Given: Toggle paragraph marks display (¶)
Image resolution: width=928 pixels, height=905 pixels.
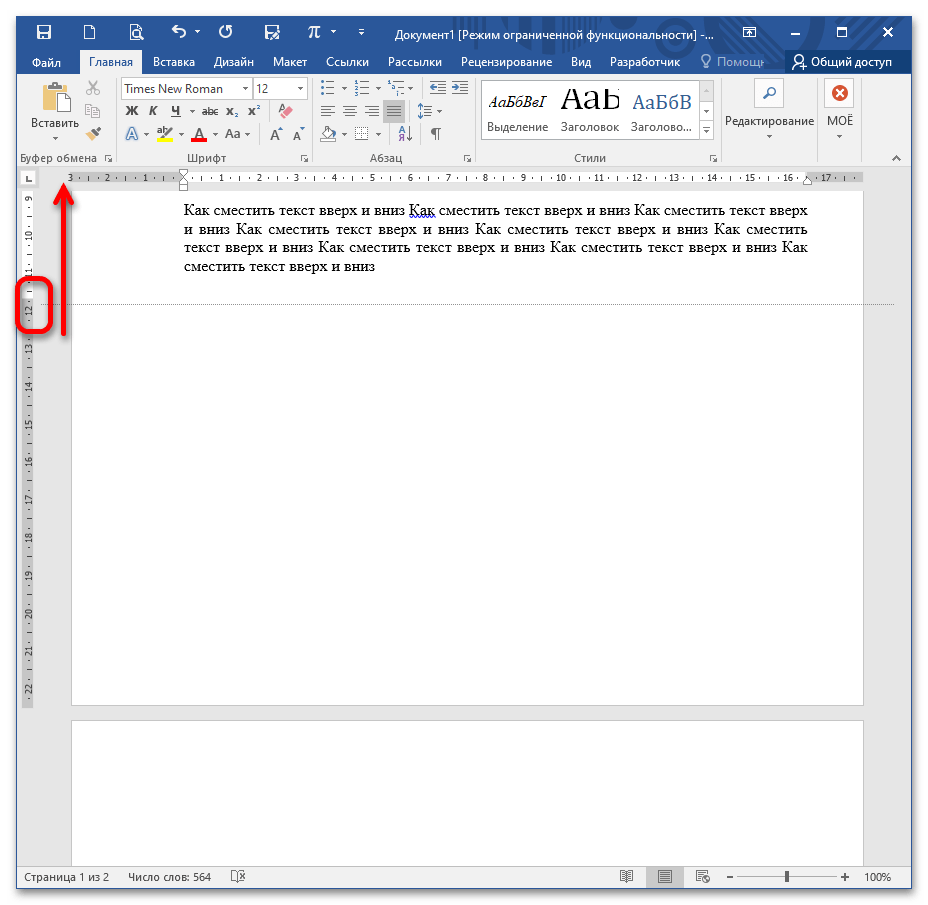Looking at the screenshot, I should (435, 134).
